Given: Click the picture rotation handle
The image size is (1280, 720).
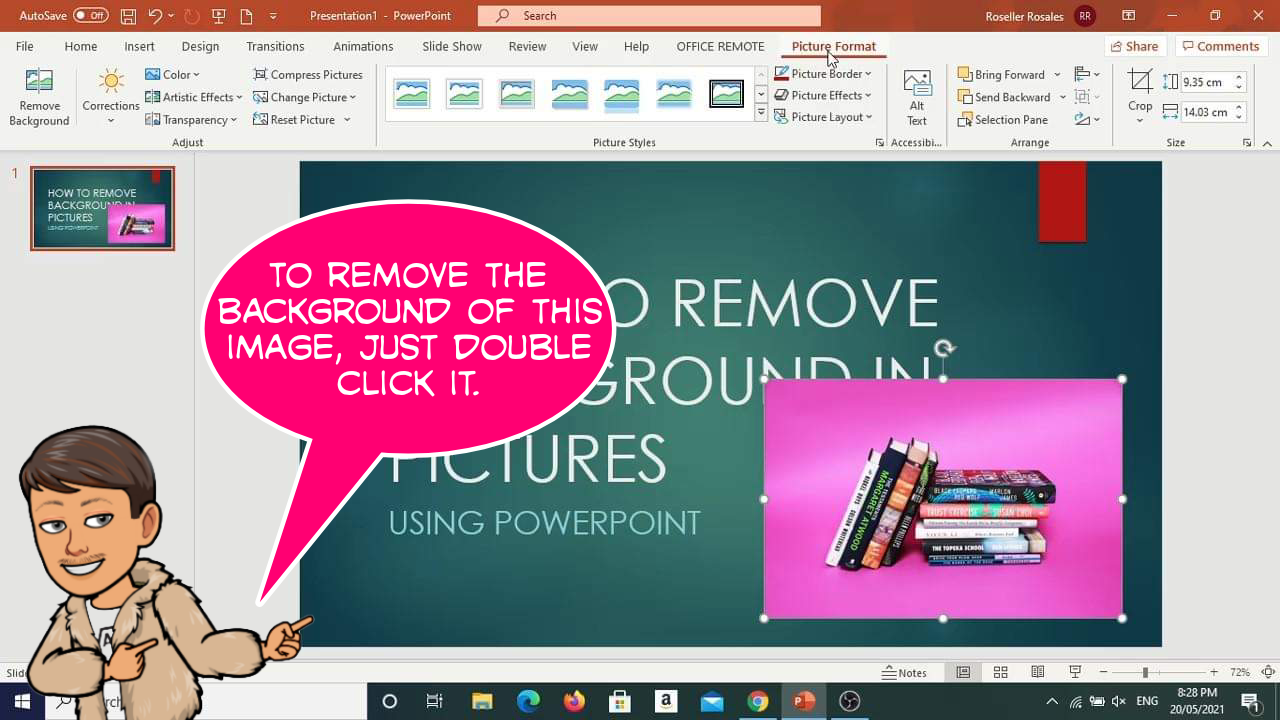Looking at the screenshot, I should tap(943, 348).
